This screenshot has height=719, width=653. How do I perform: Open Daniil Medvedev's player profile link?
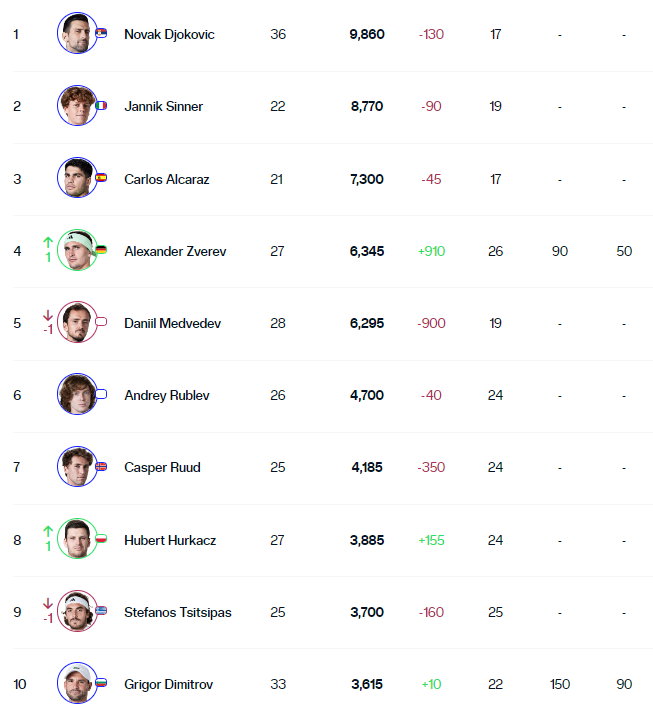click(172, 323)
